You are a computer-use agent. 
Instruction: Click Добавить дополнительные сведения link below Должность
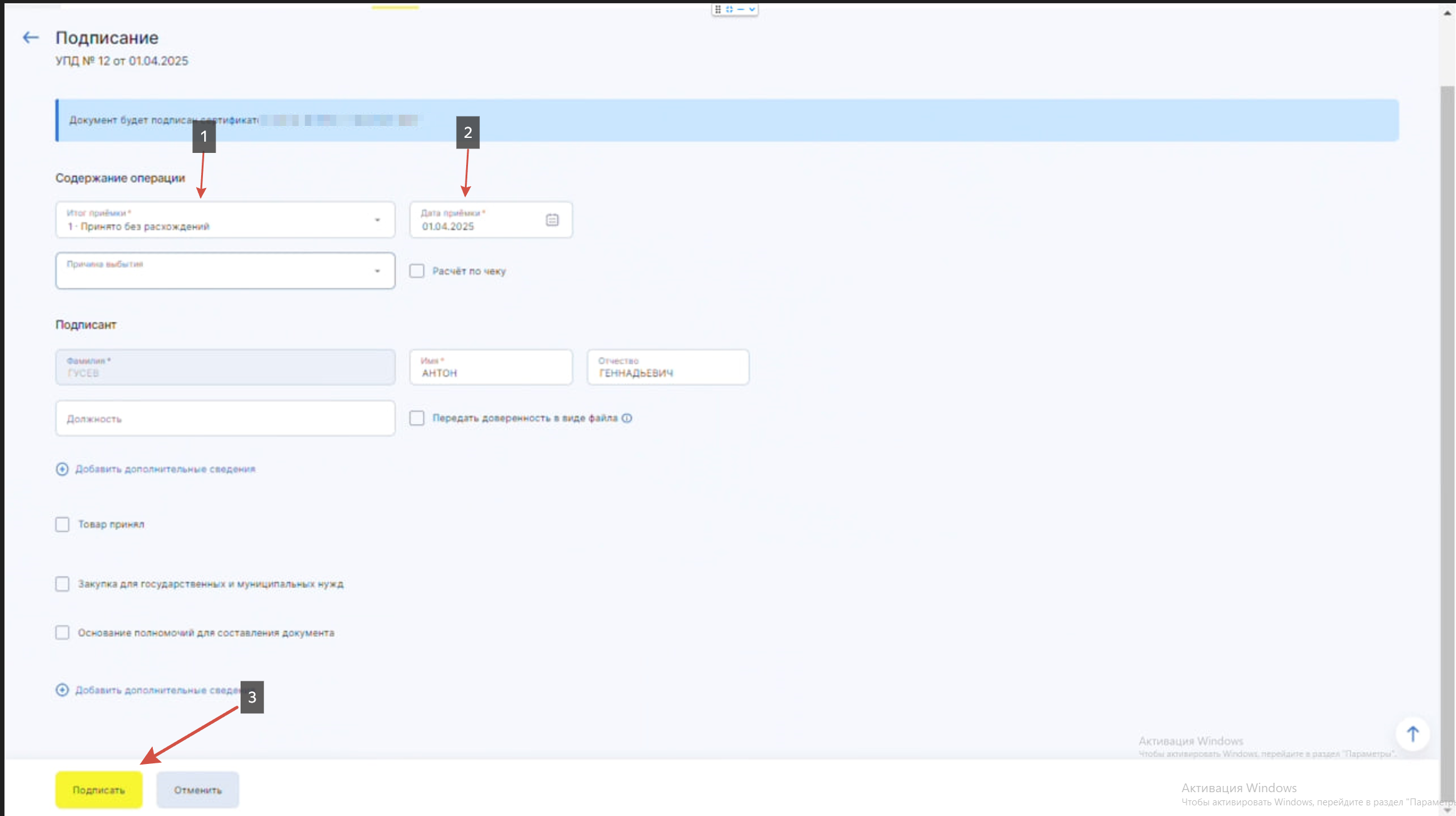[165, 469]
